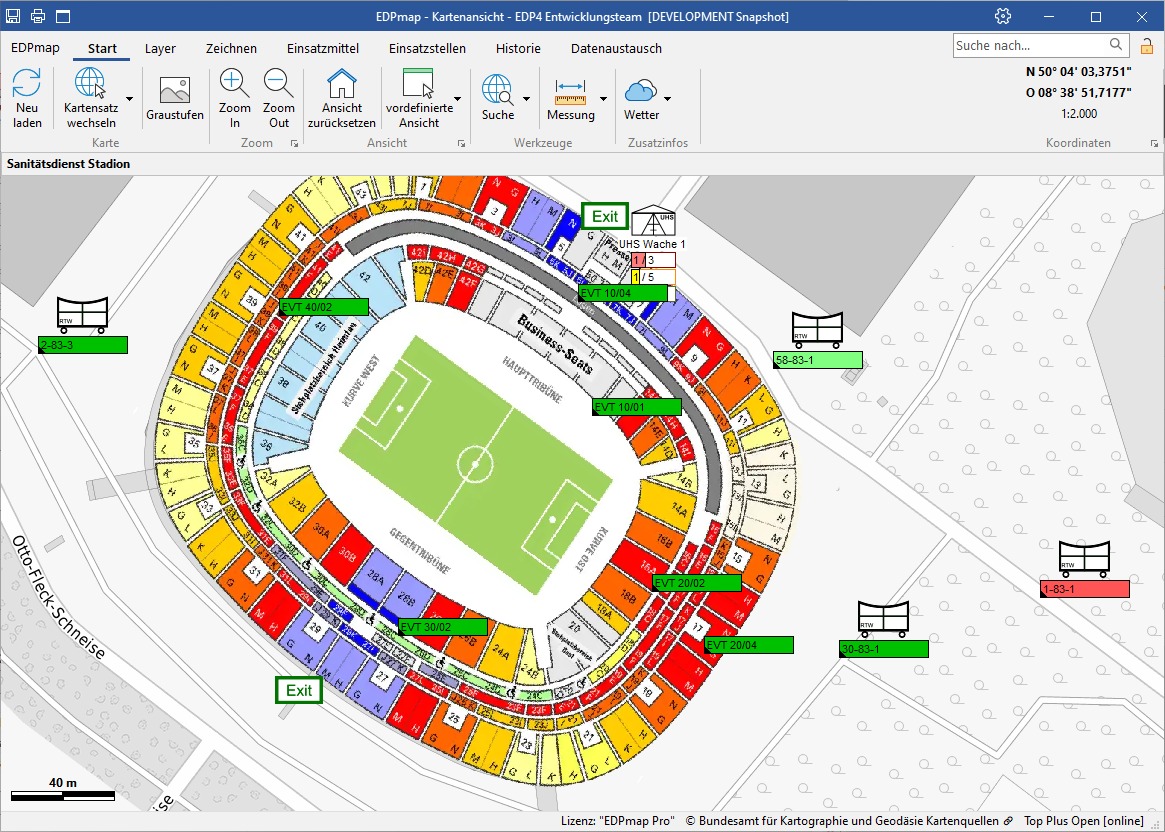
Task: Click the Top Plus Open [online] status text
Action: click(1084, 821)
